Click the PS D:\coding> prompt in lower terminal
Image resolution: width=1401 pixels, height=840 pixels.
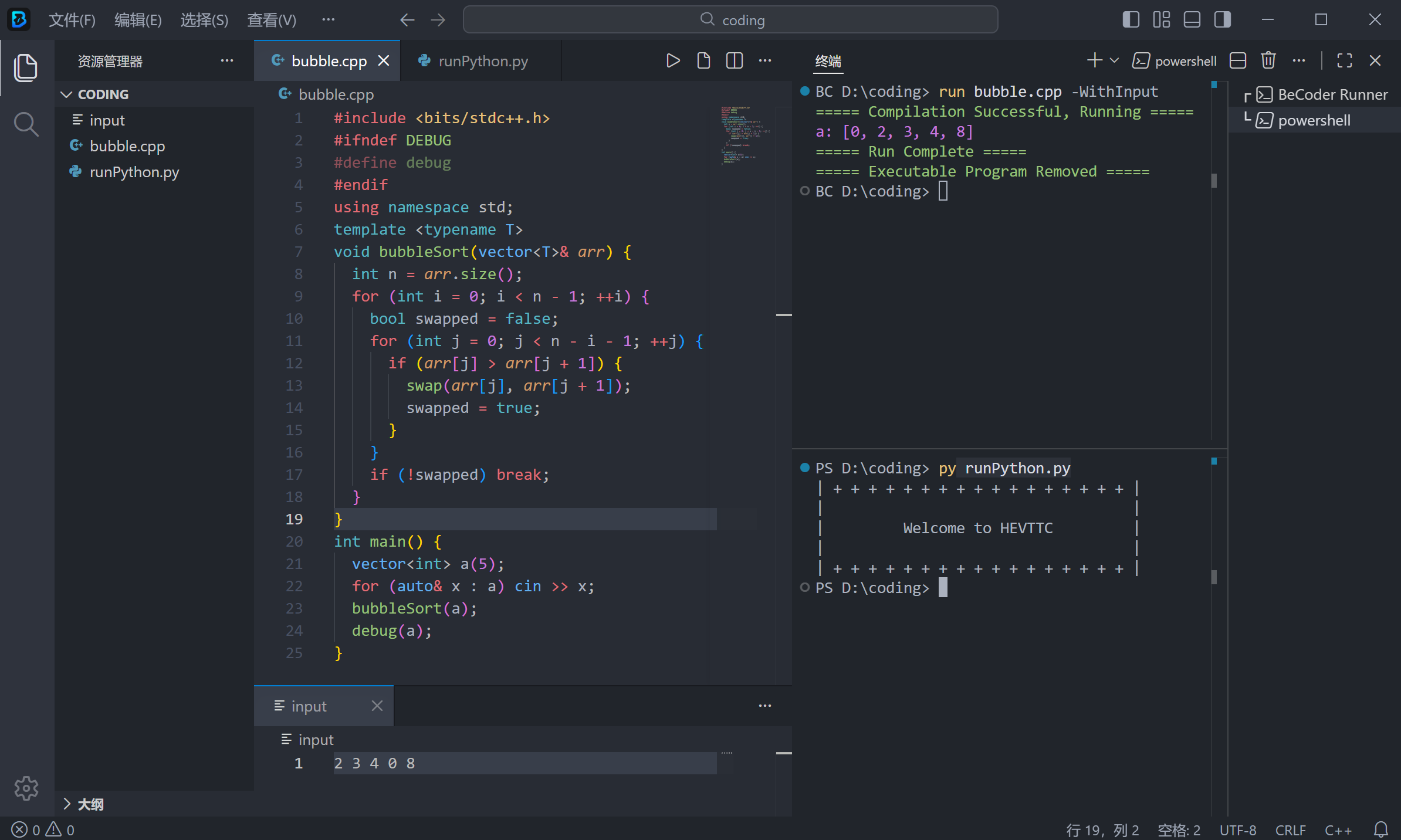point(872,588)
